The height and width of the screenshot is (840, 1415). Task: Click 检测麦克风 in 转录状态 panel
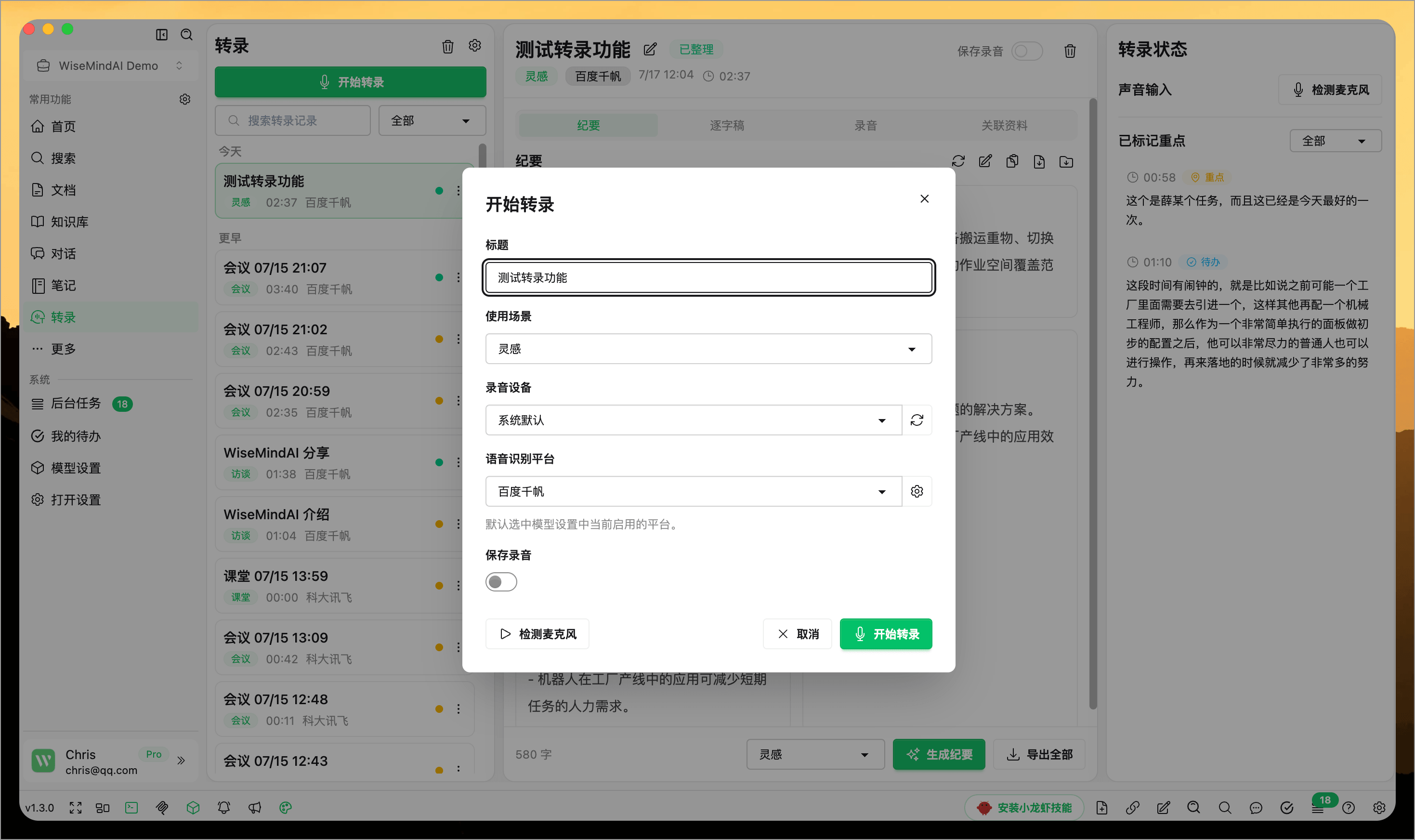[1330, 90]
